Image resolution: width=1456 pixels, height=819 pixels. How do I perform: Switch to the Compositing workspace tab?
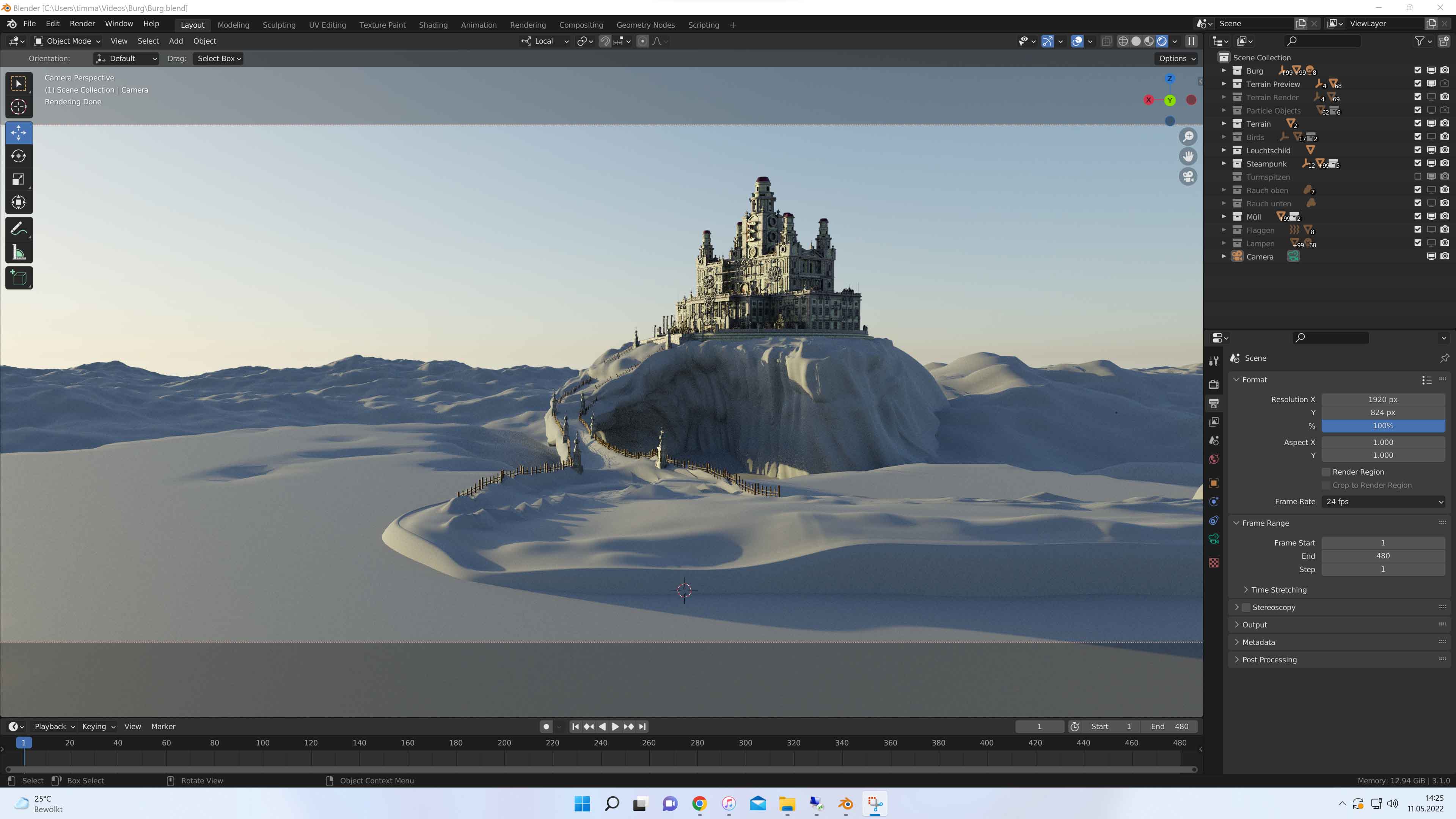pos(581,25)
